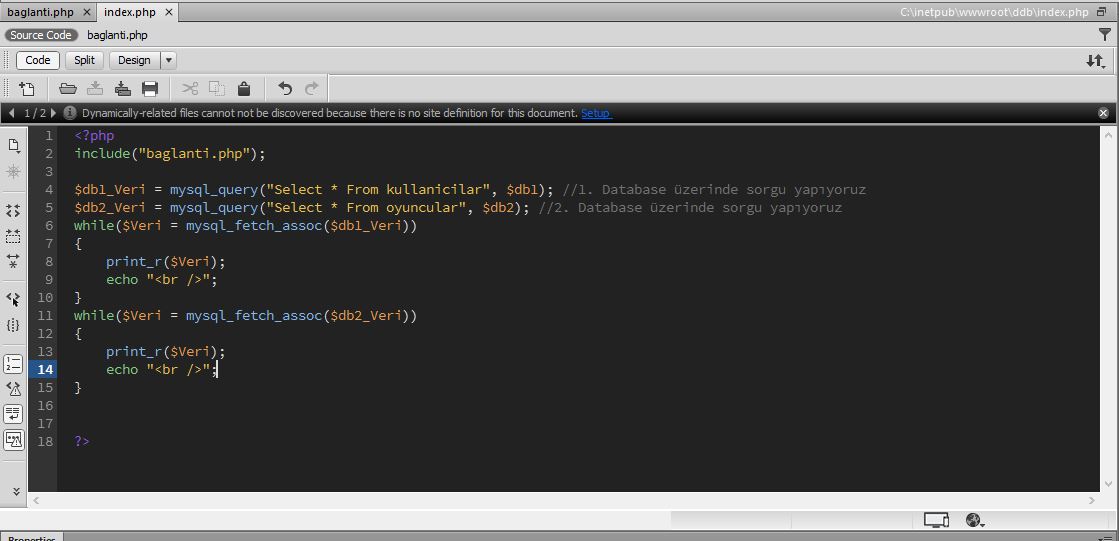This screenshot has width=1119, height=541.
Task: Click 'include("baglanti.php");' code line
Action: tap(170, 153)
